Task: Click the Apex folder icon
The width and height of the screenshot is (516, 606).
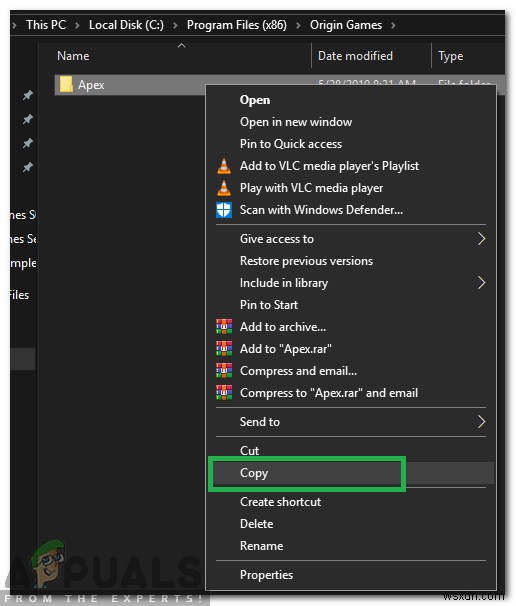Action: point(66,85)
